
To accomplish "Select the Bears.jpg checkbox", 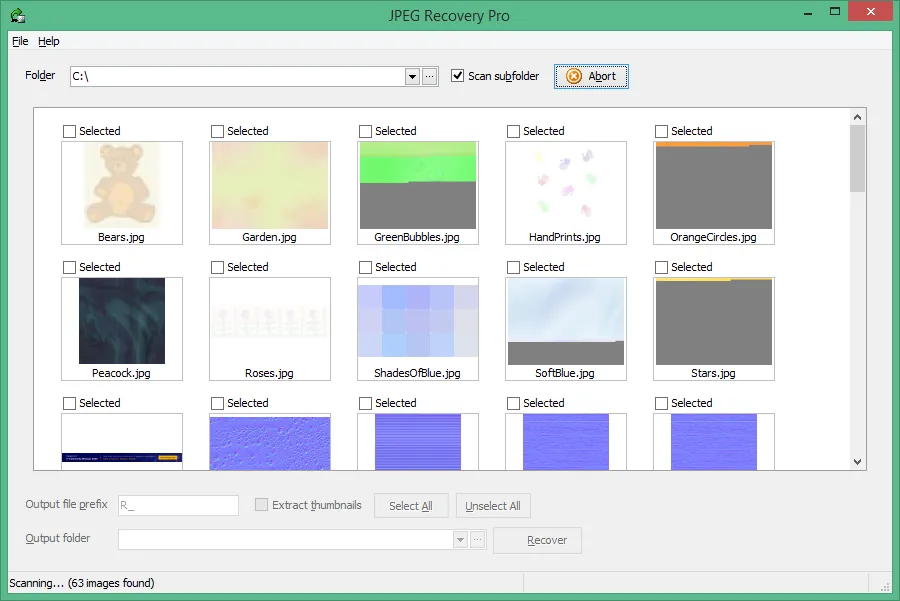I will coord(69,131).
